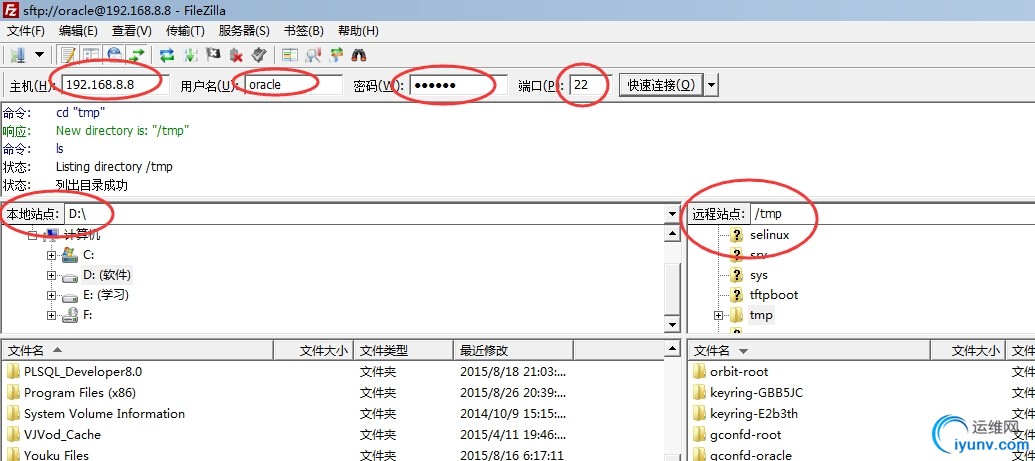1035x461 pixels.
Task: Sort local list by 文件名 column
Action: click(x=137, y=351)
